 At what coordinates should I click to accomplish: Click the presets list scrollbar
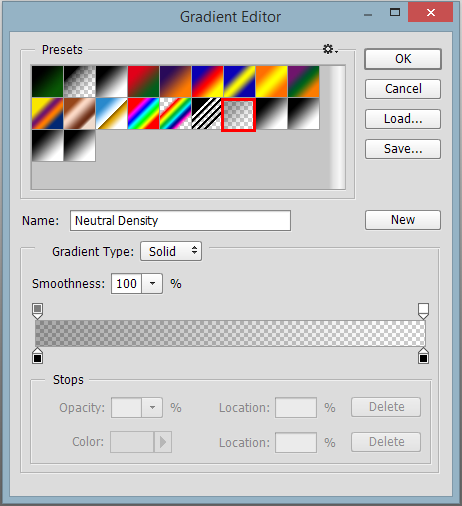337,127
